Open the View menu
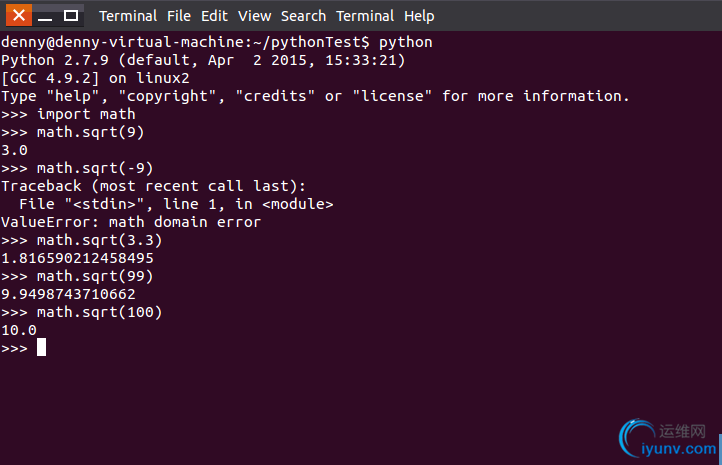 pyautogui.click(x=254, y=16)
